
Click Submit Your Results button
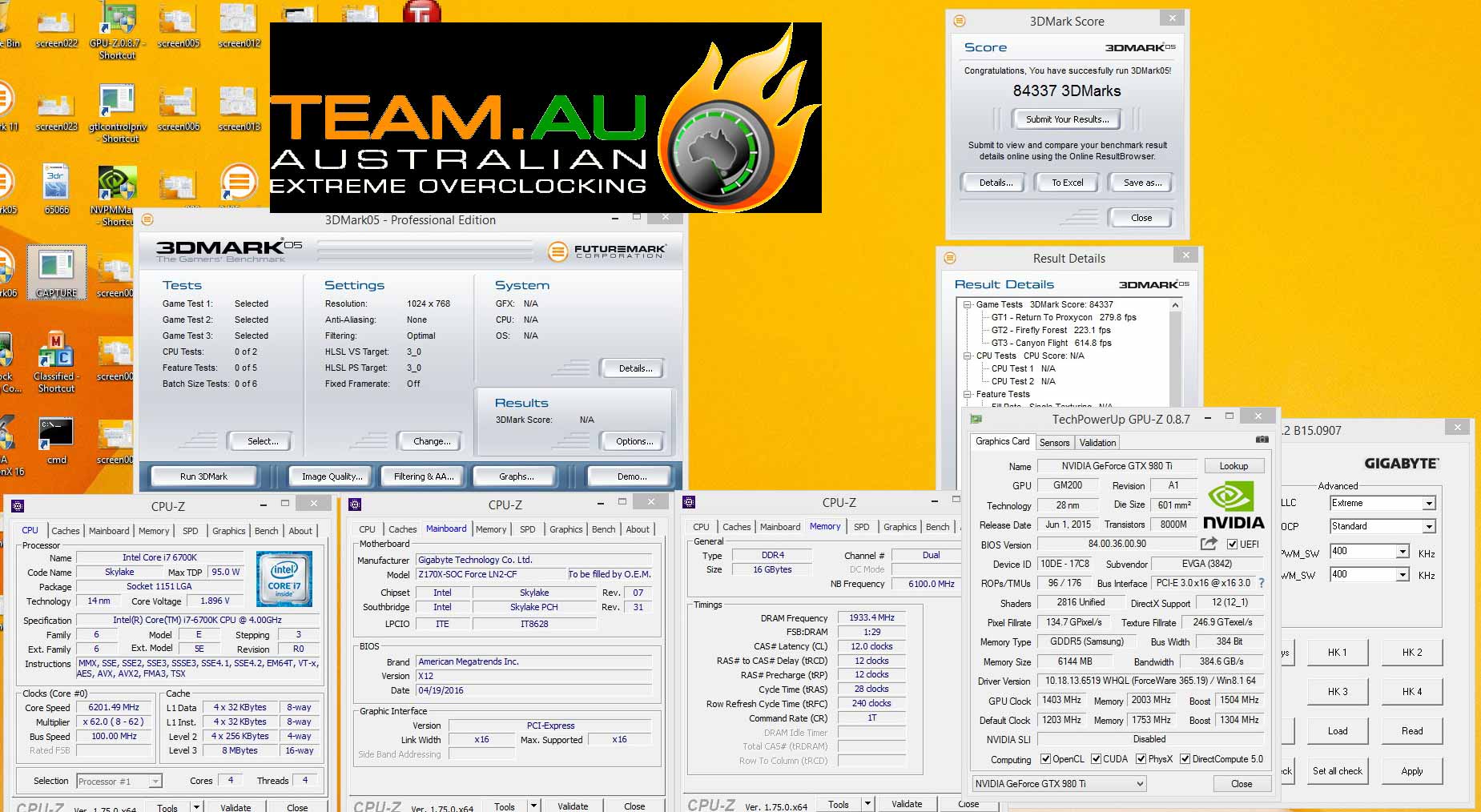point(1068,119)
